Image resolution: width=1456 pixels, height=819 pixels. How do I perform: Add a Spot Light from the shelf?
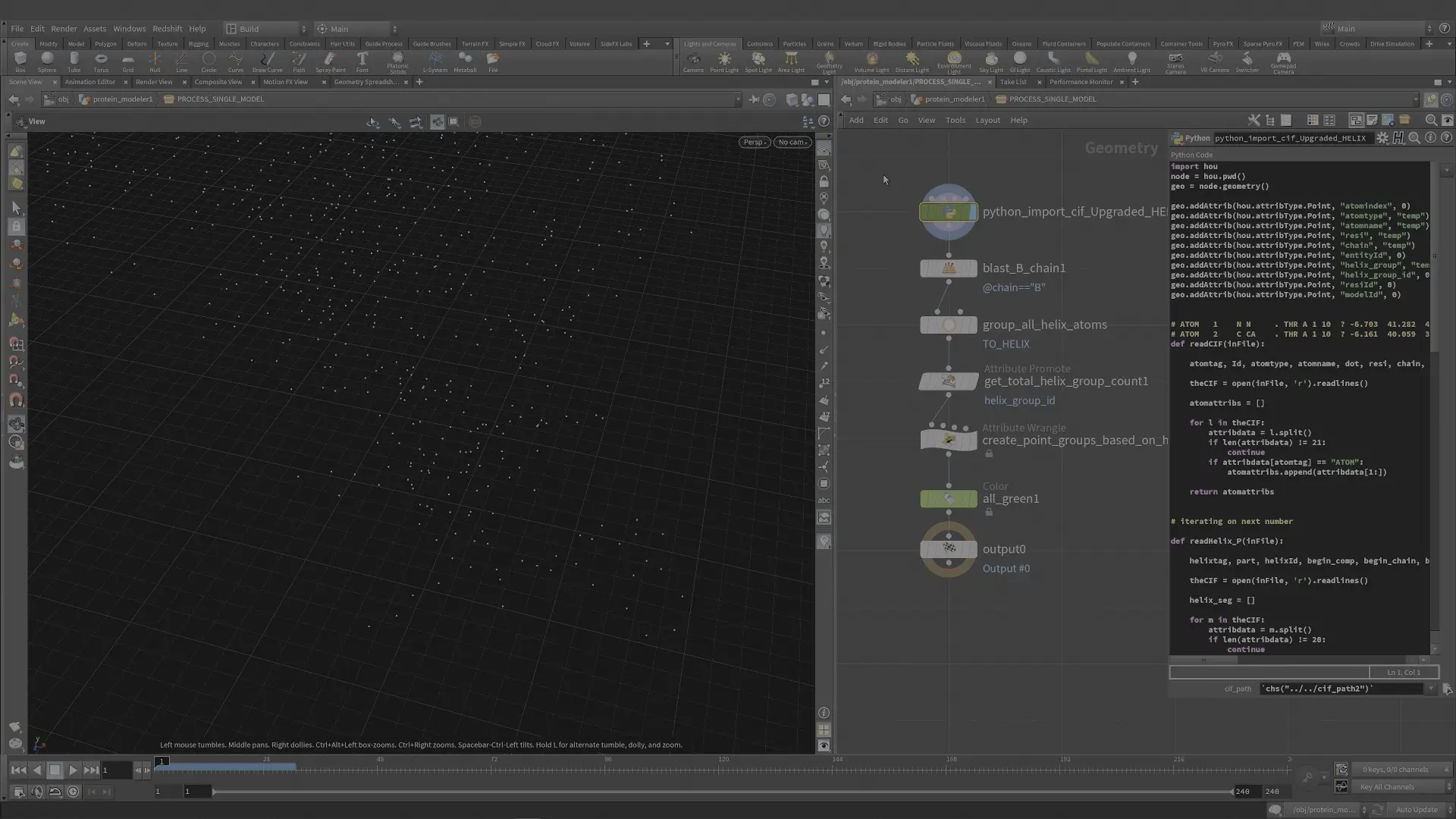click(758, 62)
